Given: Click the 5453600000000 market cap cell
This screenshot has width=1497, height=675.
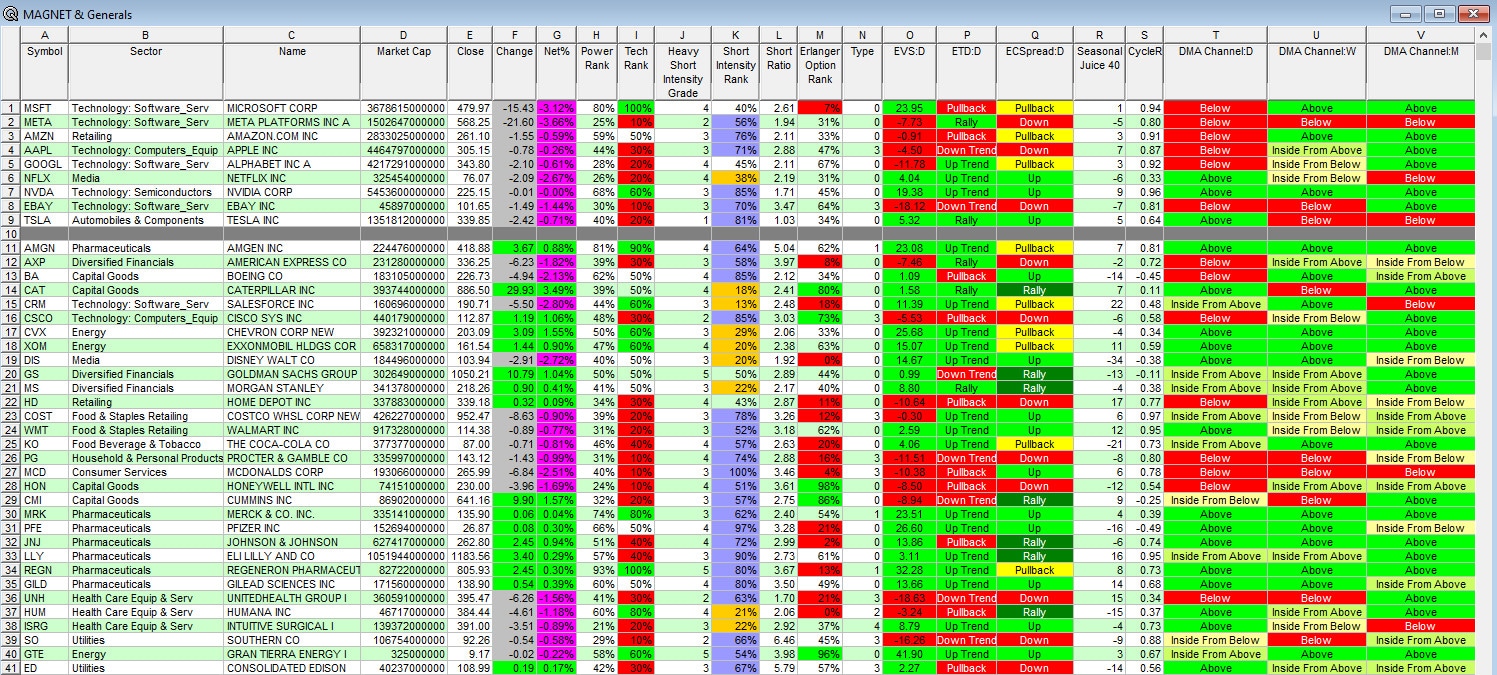Looking at the screenshot, I should [x=404, y=191].
